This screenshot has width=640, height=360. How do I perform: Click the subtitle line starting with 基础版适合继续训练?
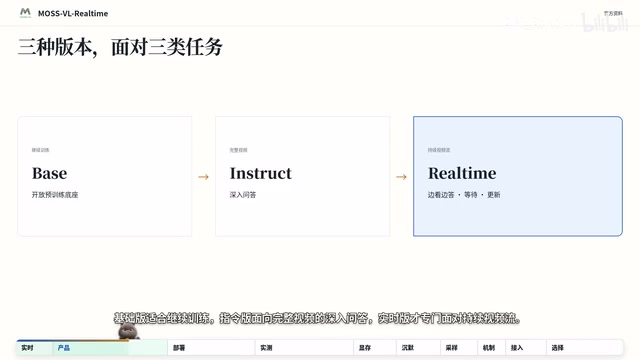coord(317,318)
